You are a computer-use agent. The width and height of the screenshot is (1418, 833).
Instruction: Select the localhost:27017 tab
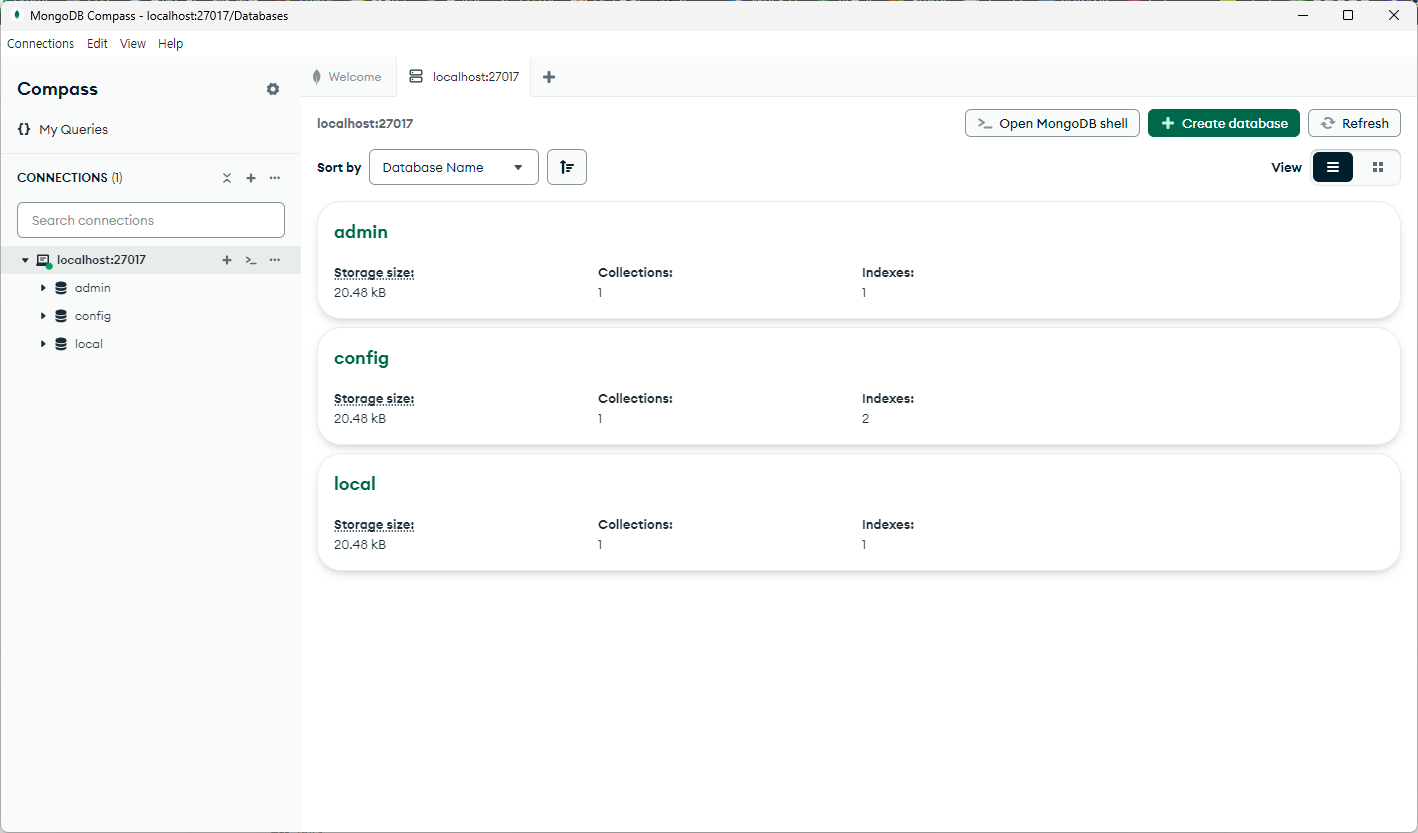click(x=464, y=77)
